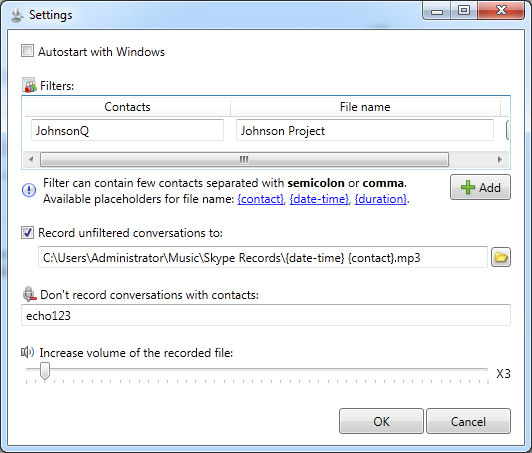Select the Contacts column header
Image resolution: width=532 pixels, height=453 pixels.
pos(127,107)
